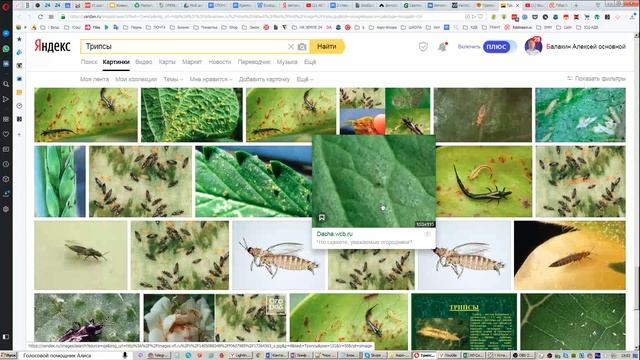Start an image search with the camera icon
Image resolution: width=640 pixels, height=360 pixels.
click(302, 47)
